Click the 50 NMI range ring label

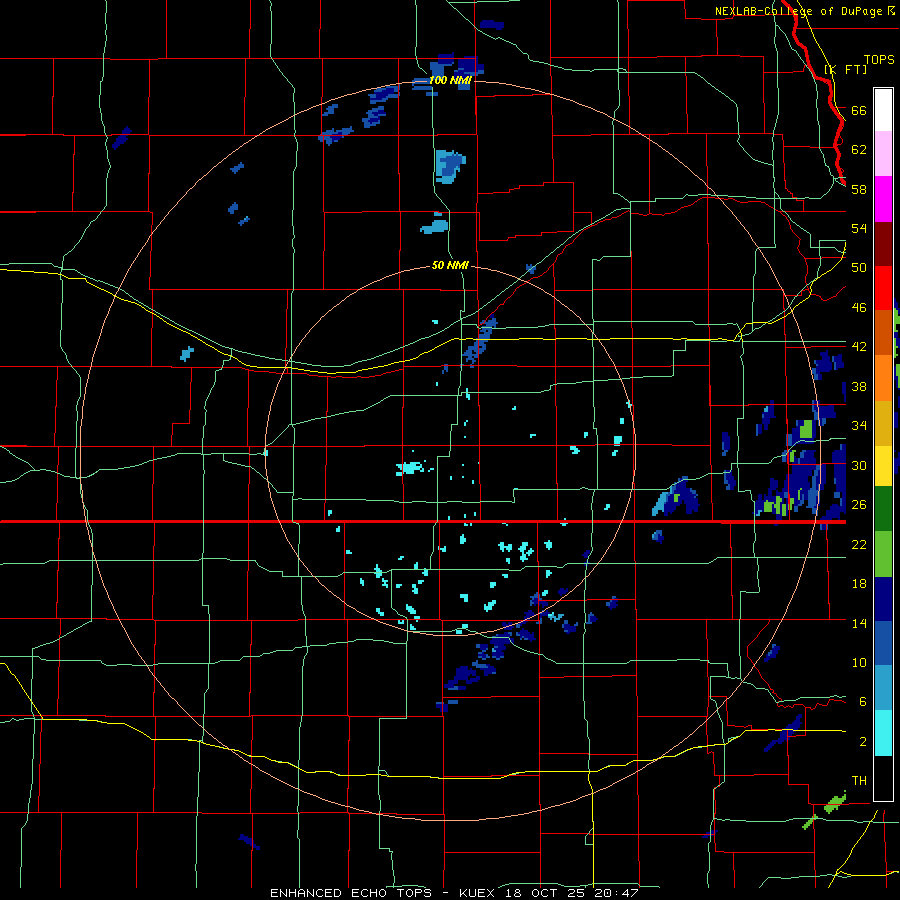450,265
